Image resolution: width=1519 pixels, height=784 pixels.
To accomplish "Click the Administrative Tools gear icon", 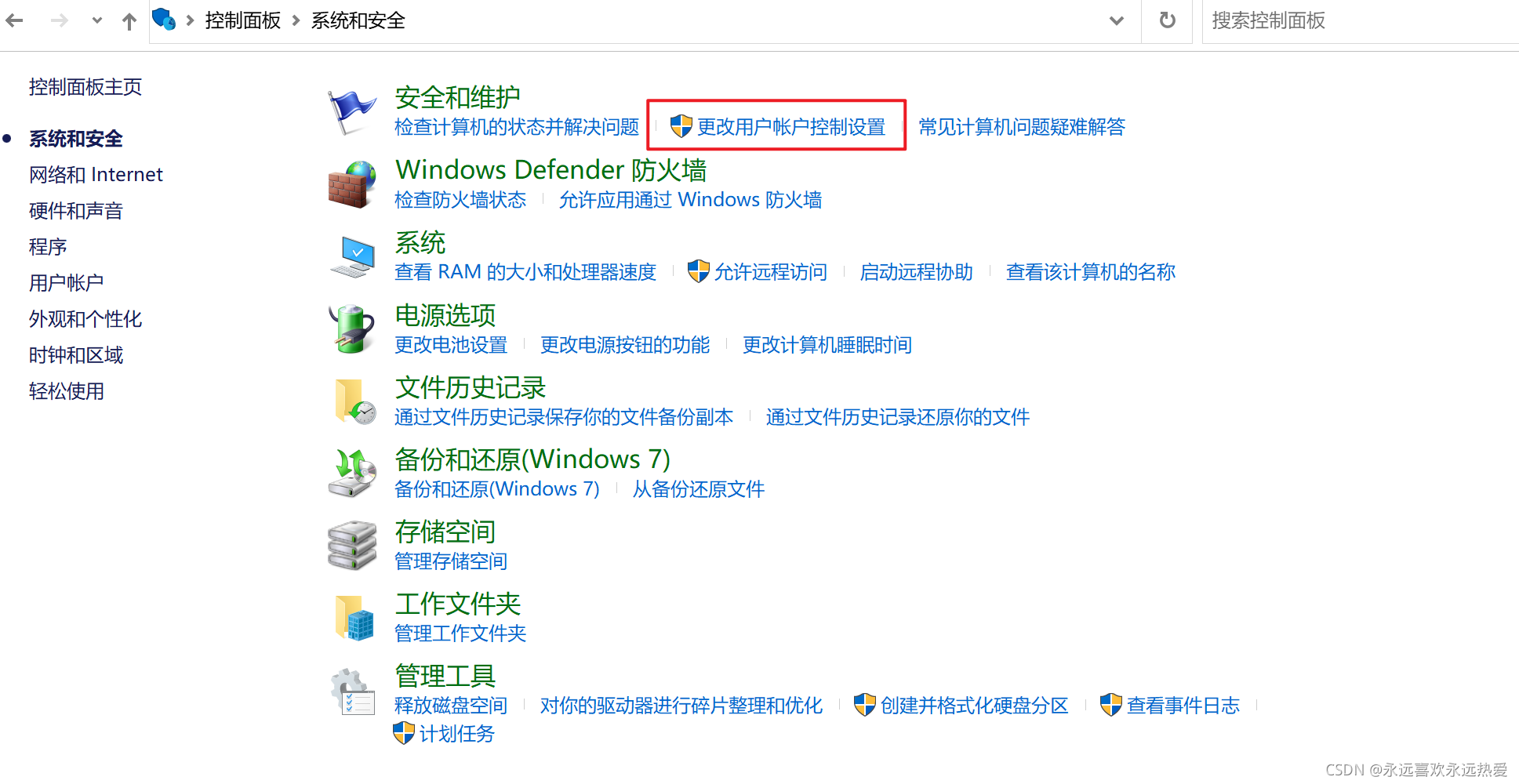I will pyautogui.click(x=353, y=691).
